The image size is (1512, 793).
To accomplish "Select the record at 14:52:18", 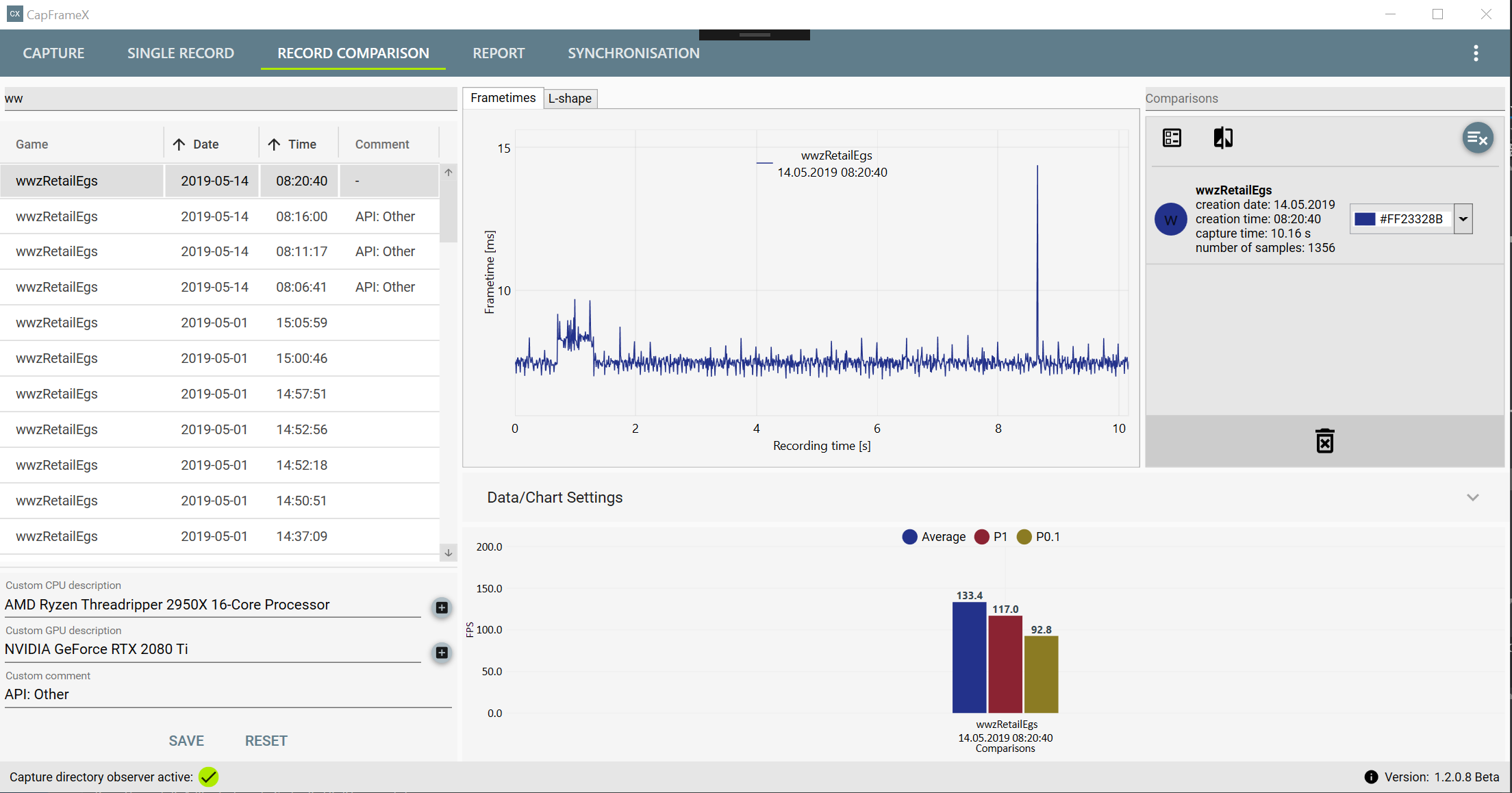I will pyautogui.click(x=219, y=465).
